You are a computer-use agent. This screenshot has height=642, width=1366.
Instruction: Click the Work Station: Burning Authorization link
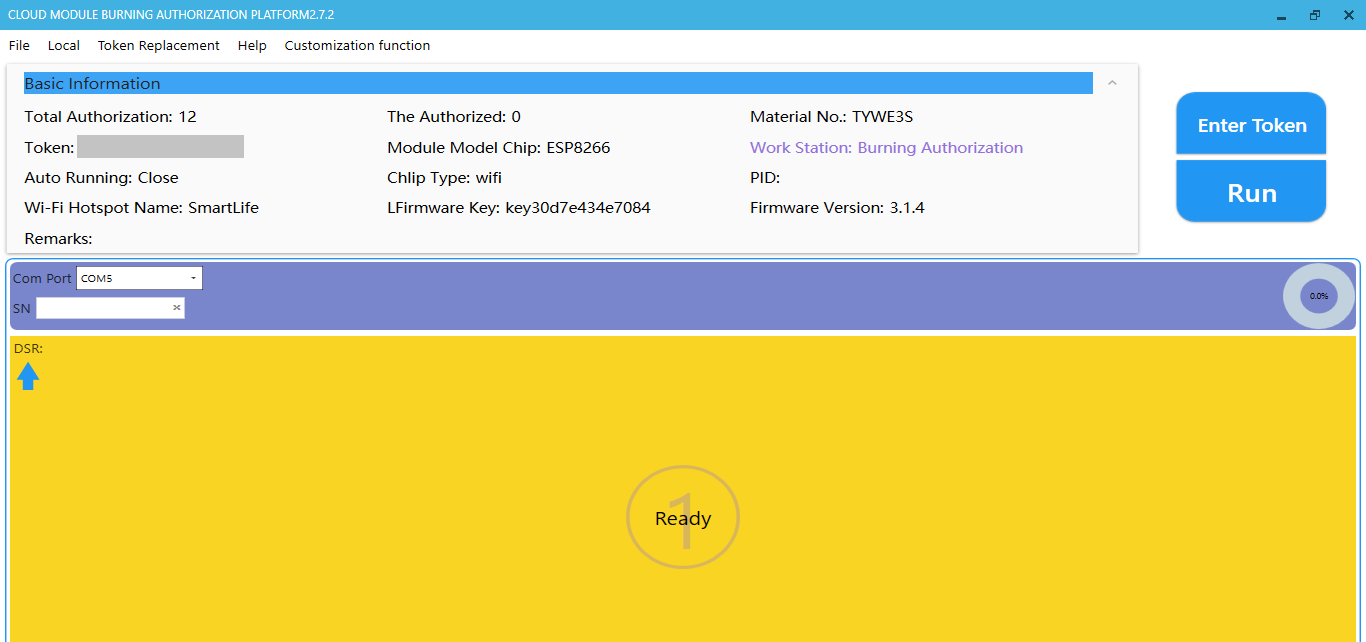tap(886, 147)
